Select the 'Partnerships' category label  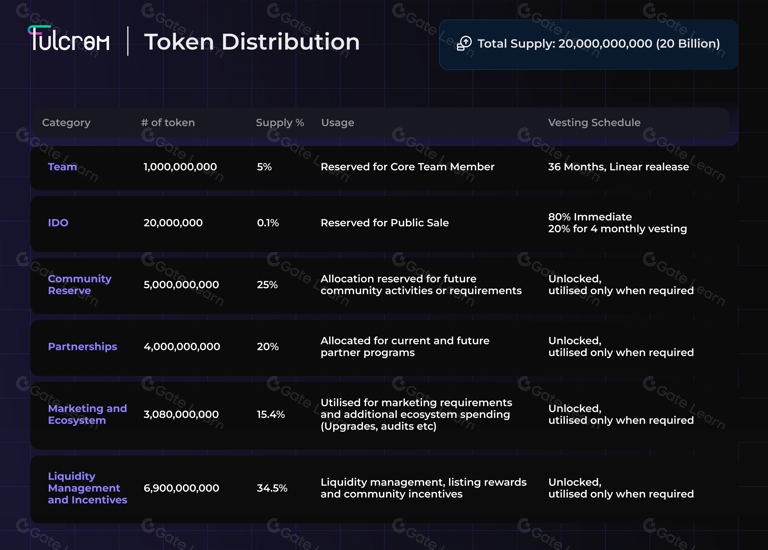[x=82, y=347]
